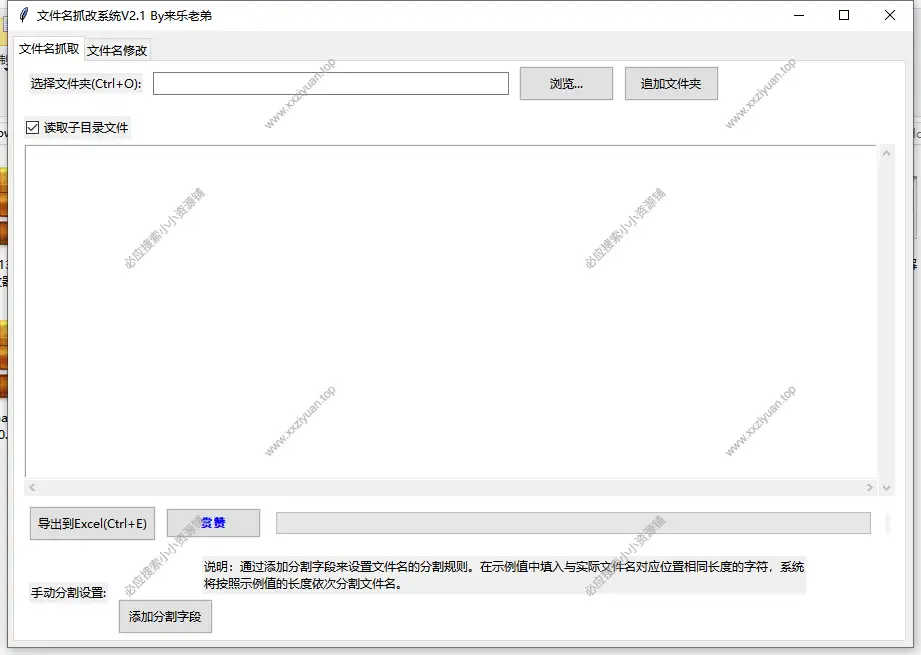Click the blue 赞赏 button
921x655 pixels.
pyautogui.click(x=213, y=523)
